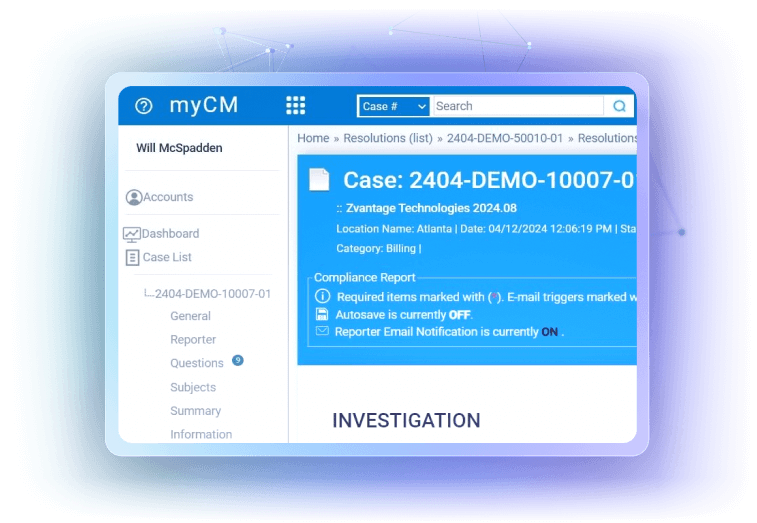757x523 pixels.
Task: Click the search magnifier button
Action: point(619,106)
